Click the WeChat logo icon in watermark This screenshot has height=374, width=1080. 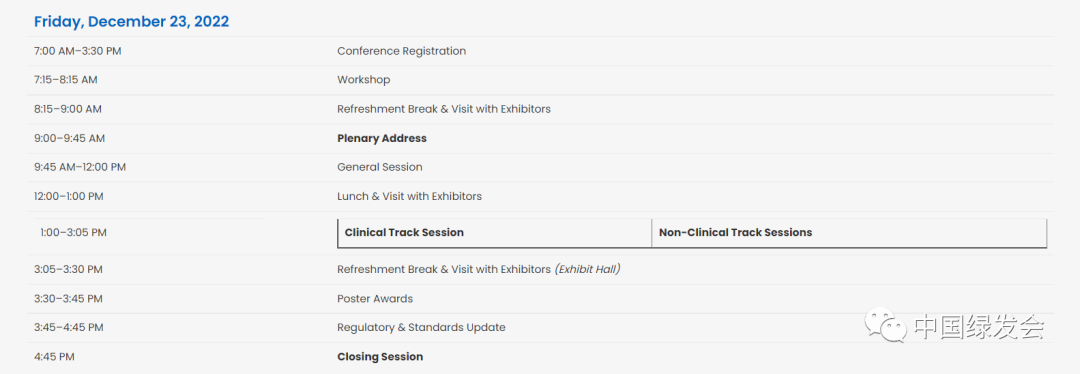[x=886, y=324]
